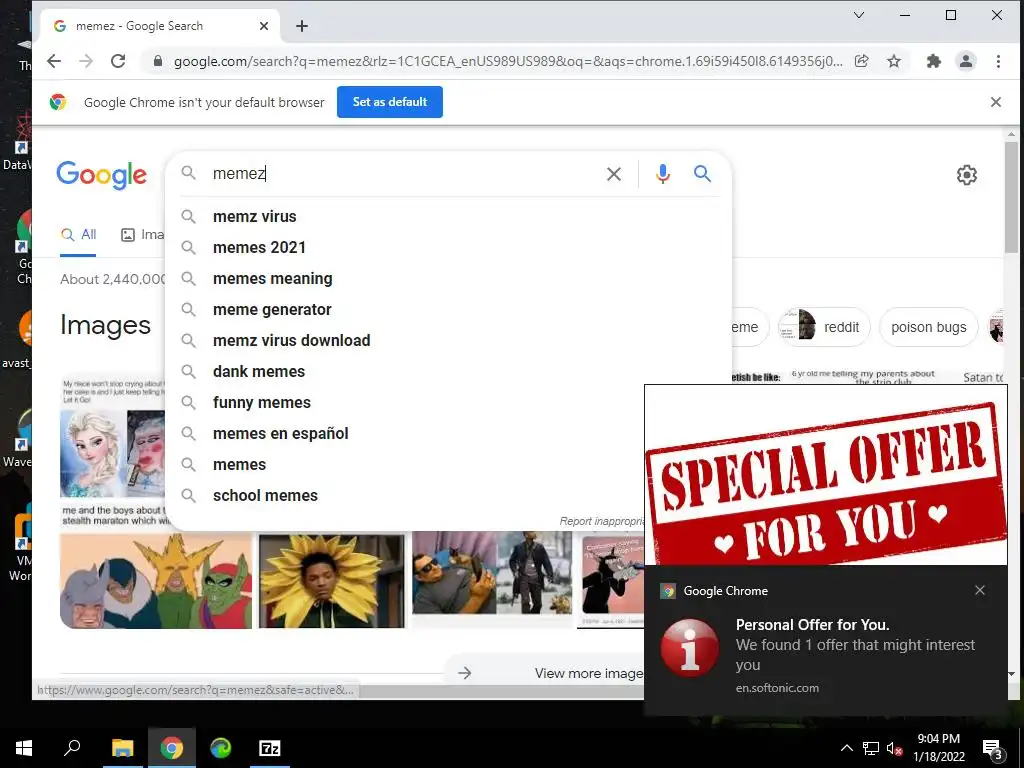Open the man with cat meme thumbnail
Viewport: 1024px width, 768px height.
tap(491, 573)
